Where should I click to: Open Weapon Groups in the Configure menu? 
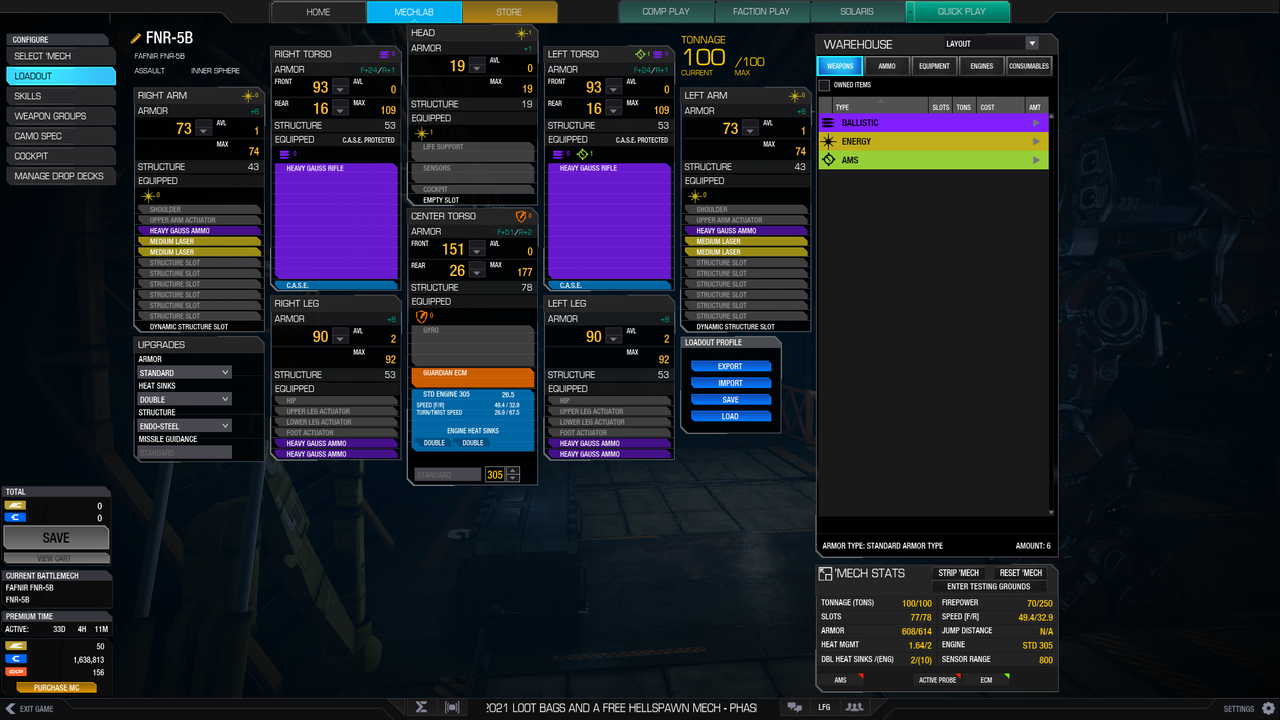[x=60, y=116]
